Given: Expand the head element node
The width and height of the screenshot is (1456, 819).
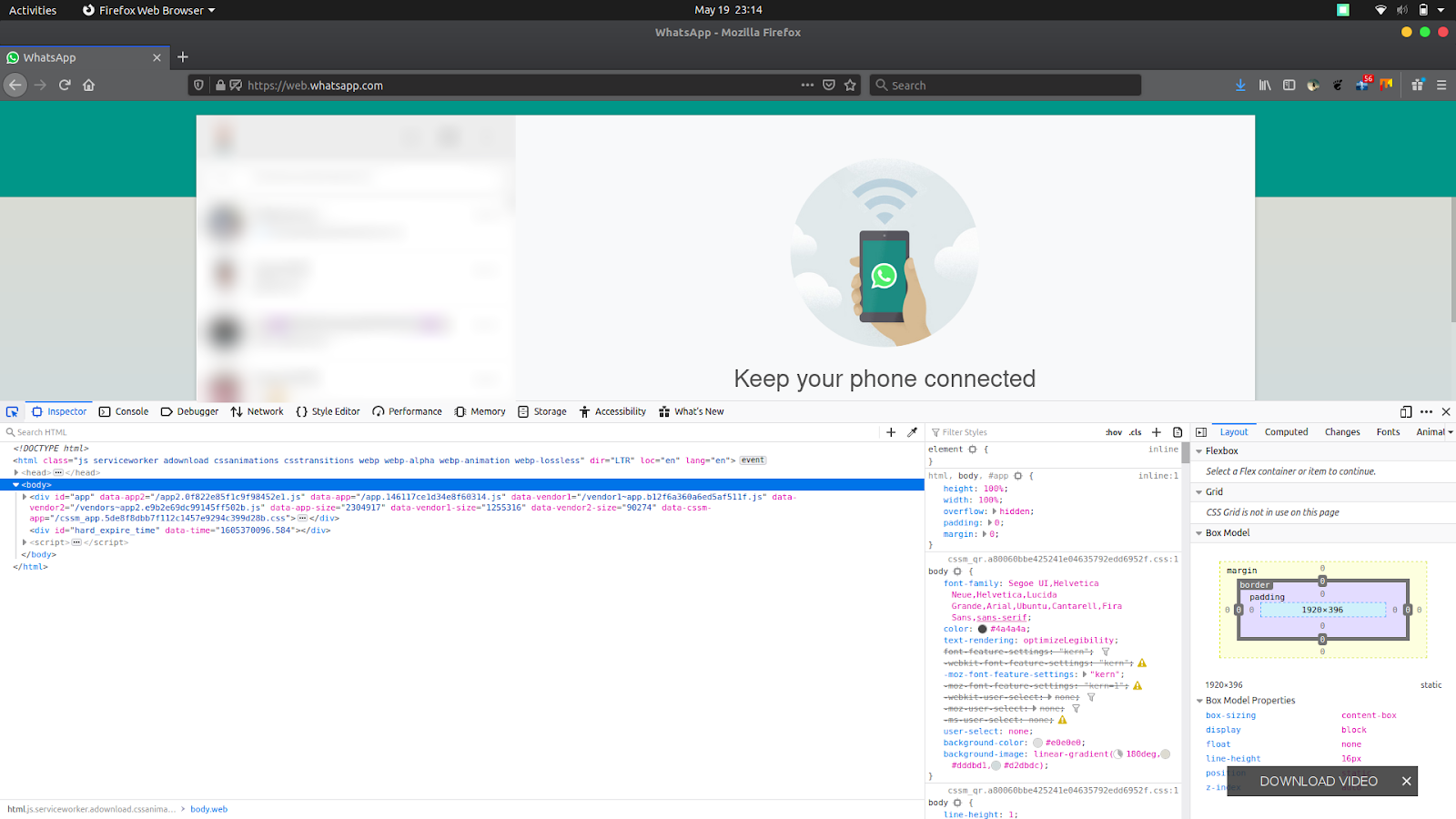Looking at the screenshot, I should point(16,473).
